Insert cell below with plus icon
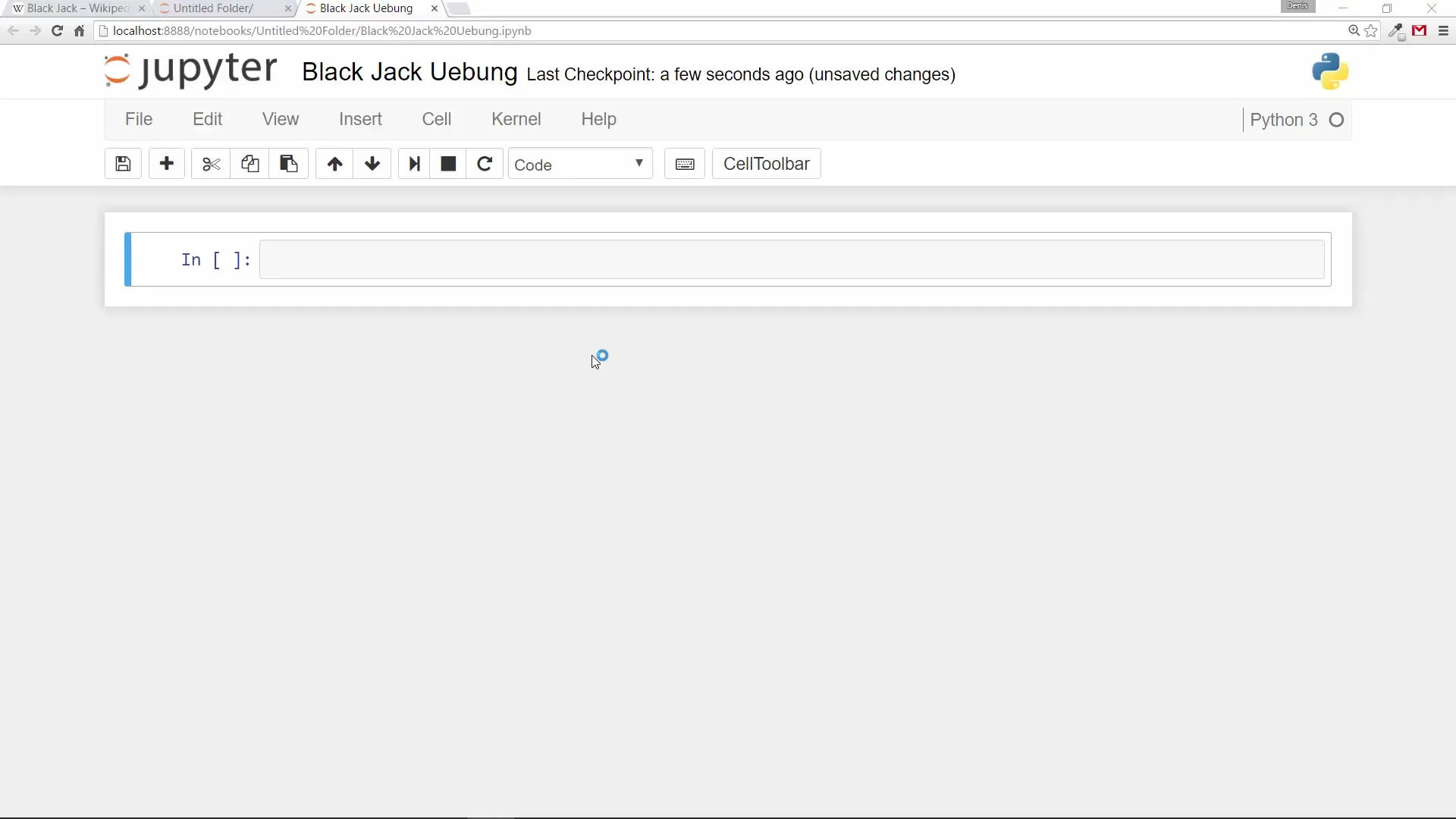This screenshot has height=819, width=1456. [167, 164]
